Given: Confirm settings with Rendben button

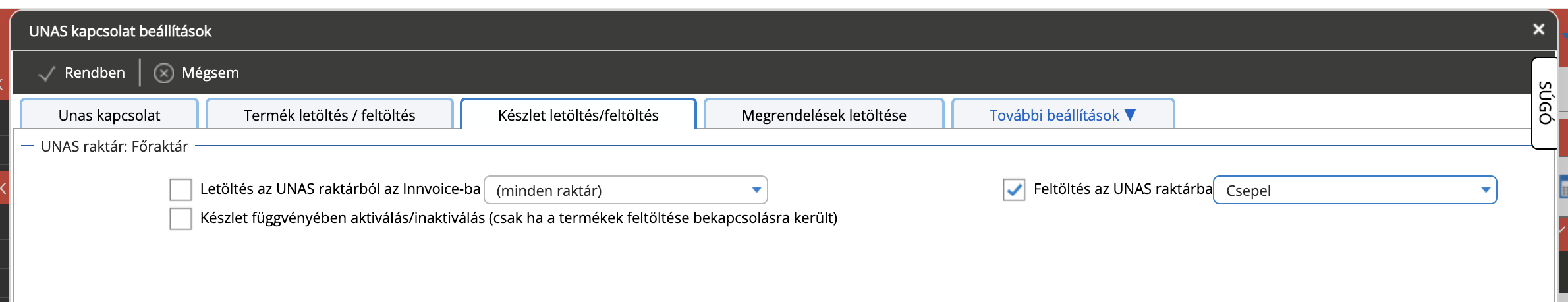Looking at the screenshot, I should [x=82, y=73].
